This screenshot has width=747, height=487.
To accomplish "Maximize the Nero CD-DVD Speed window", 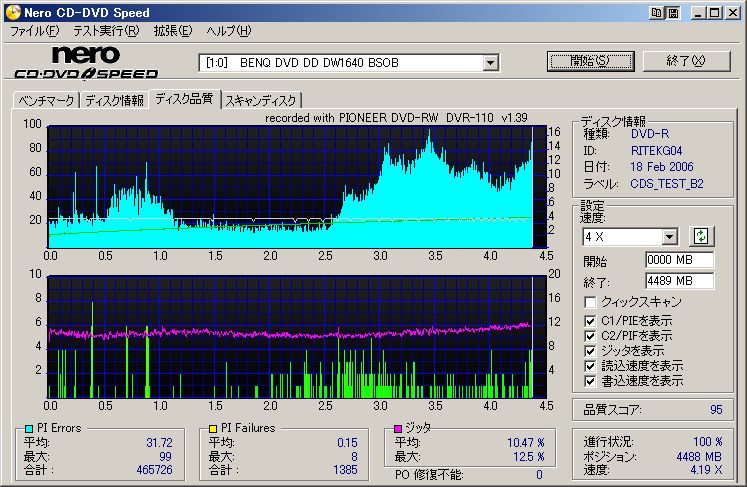I will (715, 13).
